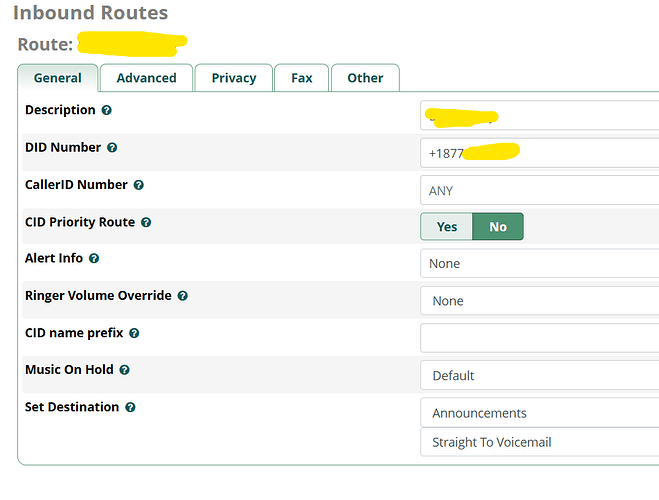This screenshot has height=500, width=659.
Task: Open the Straight To Voicemail dropdown
Action: (540, 442)
